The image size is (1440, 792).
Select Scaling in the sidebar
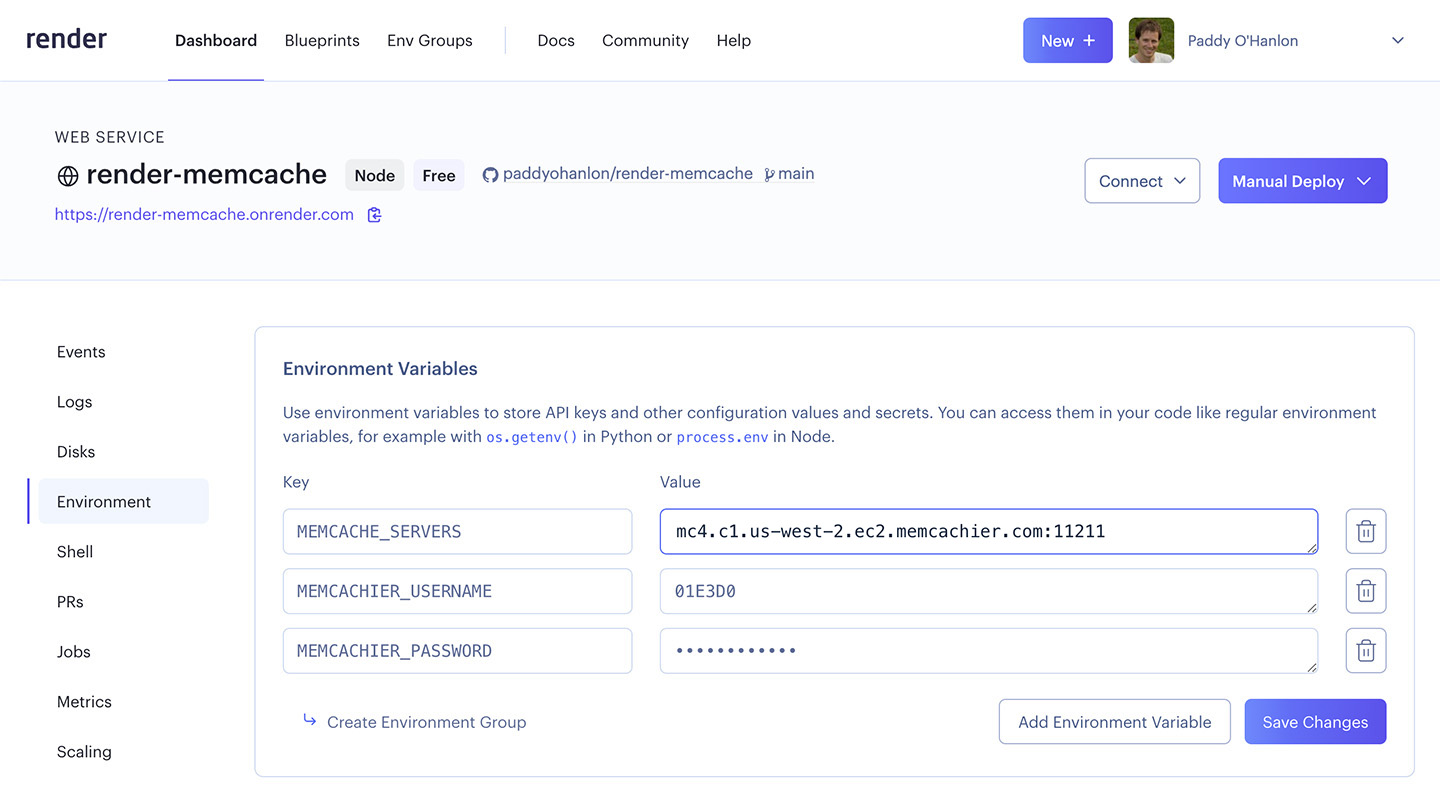tap(84, 752)
